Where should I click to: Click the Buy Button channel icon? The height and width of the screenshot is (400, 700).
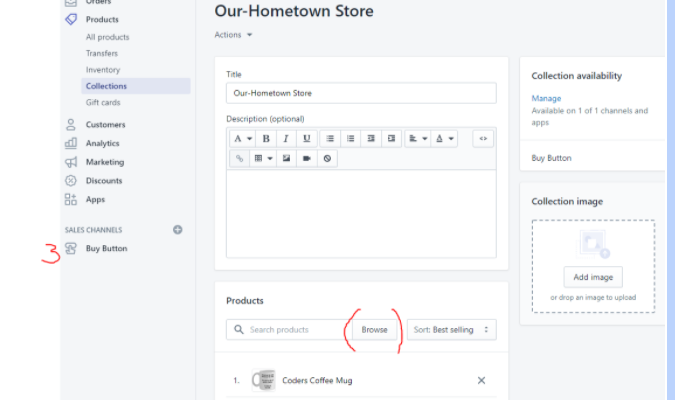71,248
